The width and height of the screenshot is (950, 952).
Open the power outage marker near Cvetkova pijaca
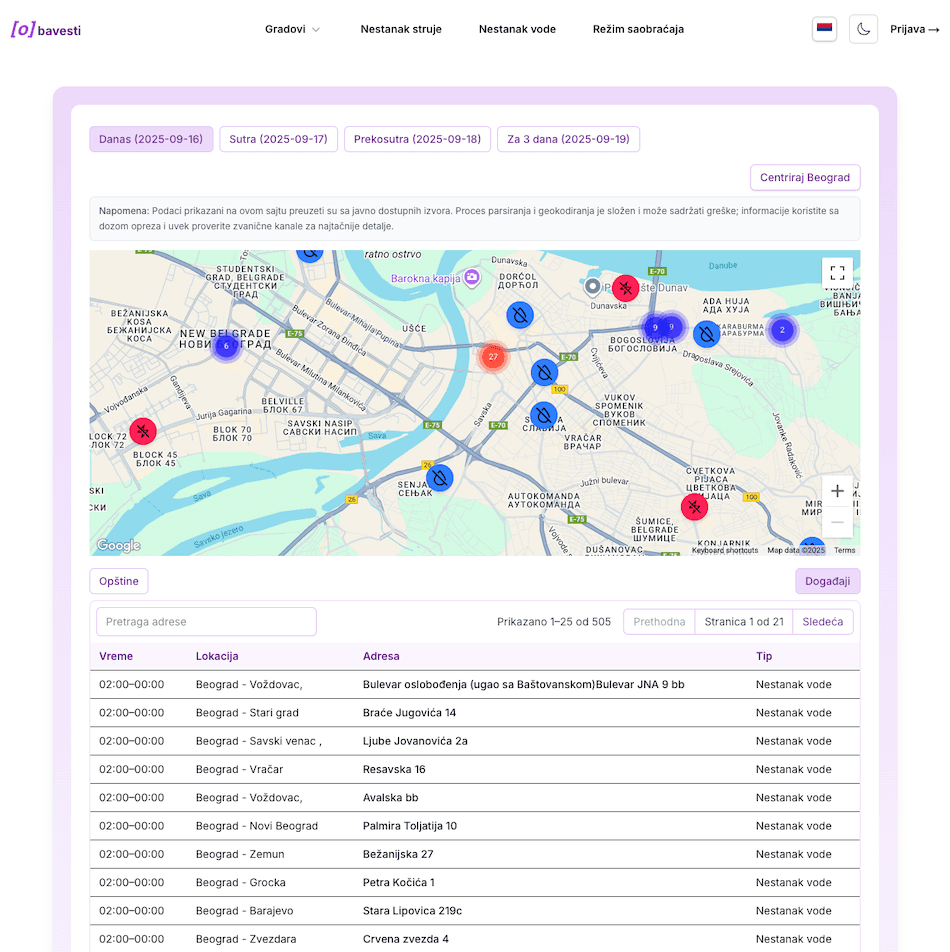pos(694,507)
